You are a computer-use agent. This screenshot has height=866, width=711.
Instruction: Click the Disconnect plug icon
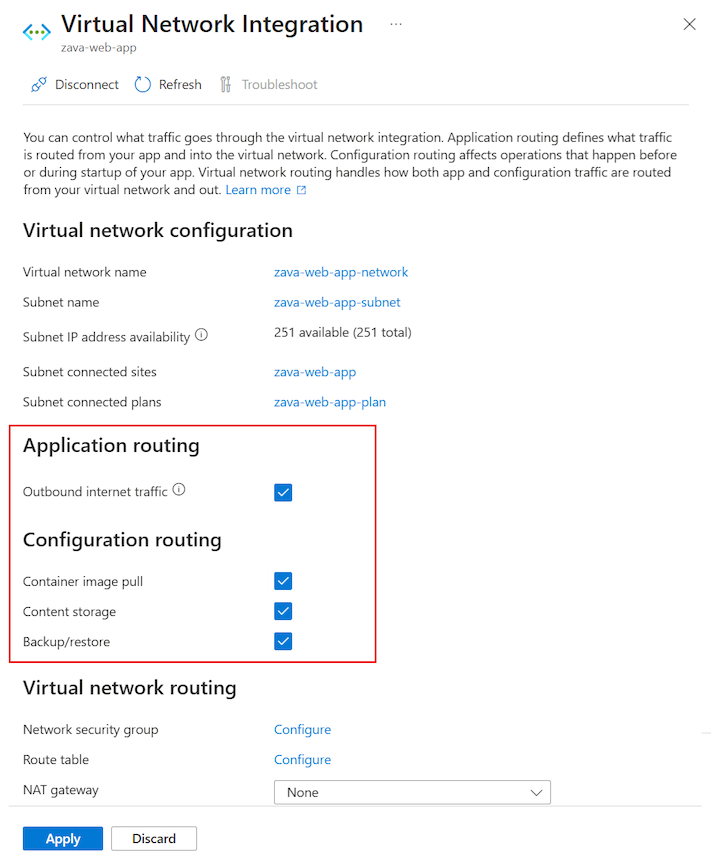coord(38,84)
